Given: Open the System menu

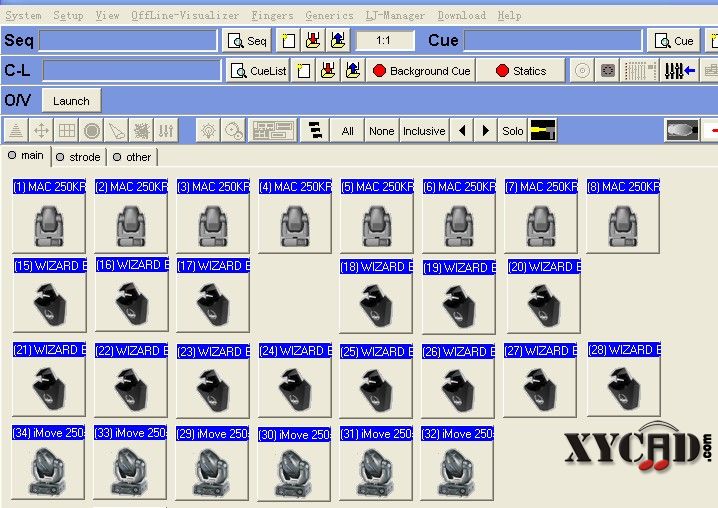Looking at the screenshot, I should point(23,16).
